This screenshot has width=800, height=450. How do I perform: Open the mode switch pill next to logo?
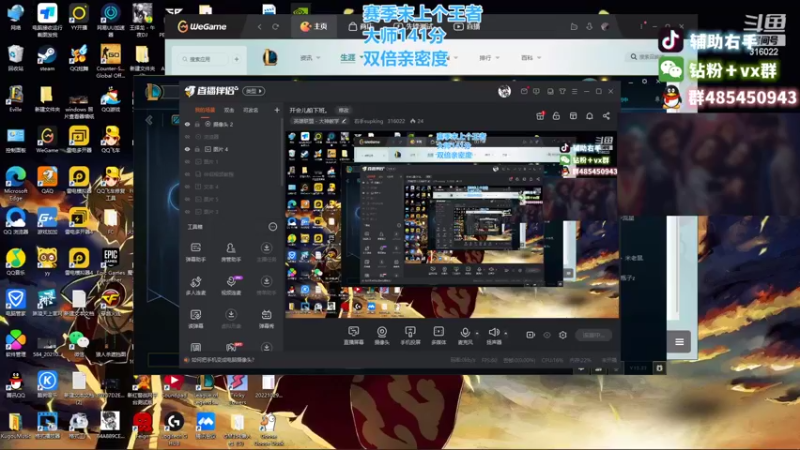tap(254, 91)
